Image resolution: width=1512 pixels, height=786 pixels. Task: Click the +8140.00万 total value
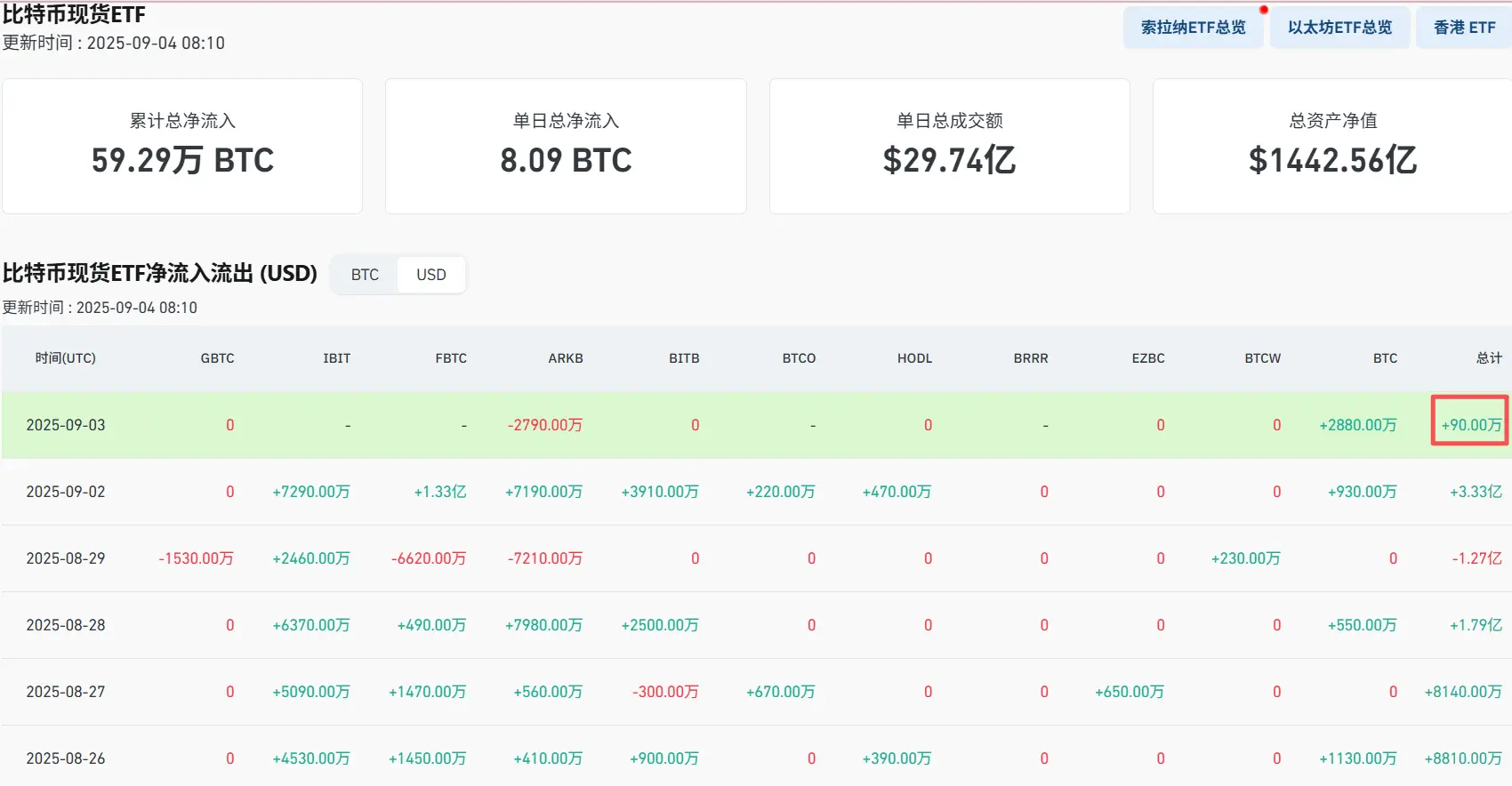(x=1463, y=692)
